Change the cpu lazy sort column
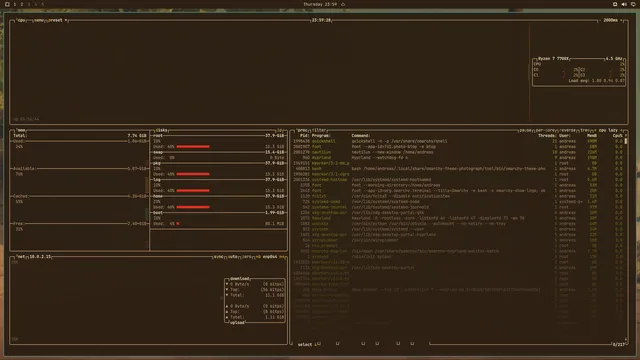640x360 pixels. 608,130
